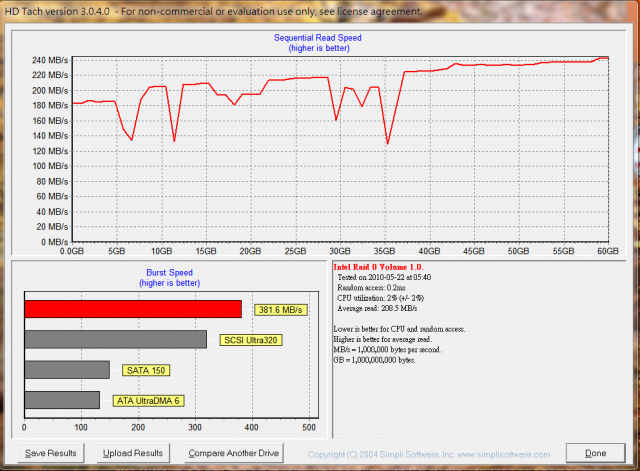
Task: Click the 381.6 MB/s burst label
Action: [x=280, y=310]
